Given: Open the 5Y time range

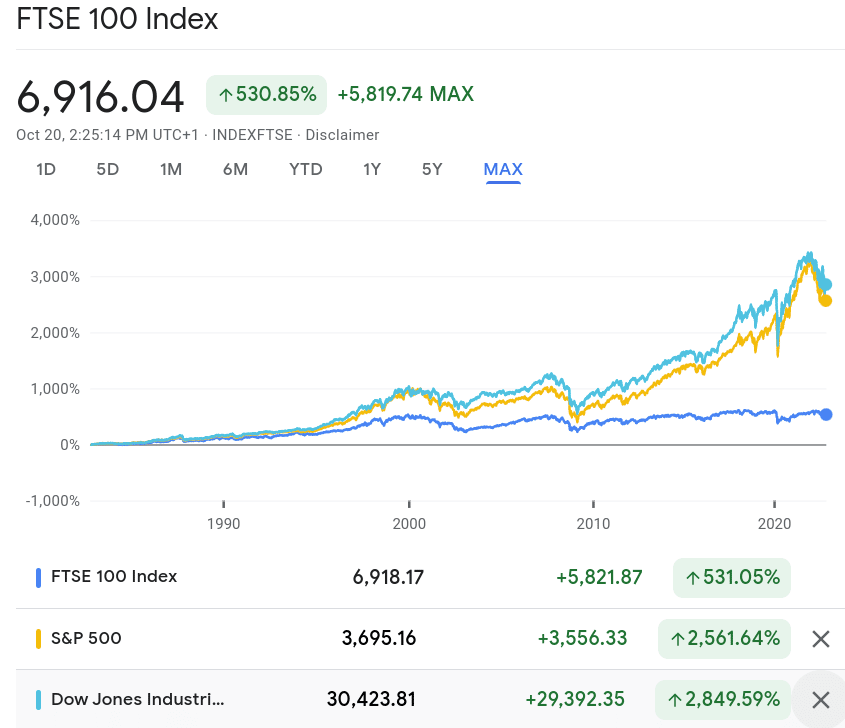Looking at the screenshot, I should (x=432, y=169).
